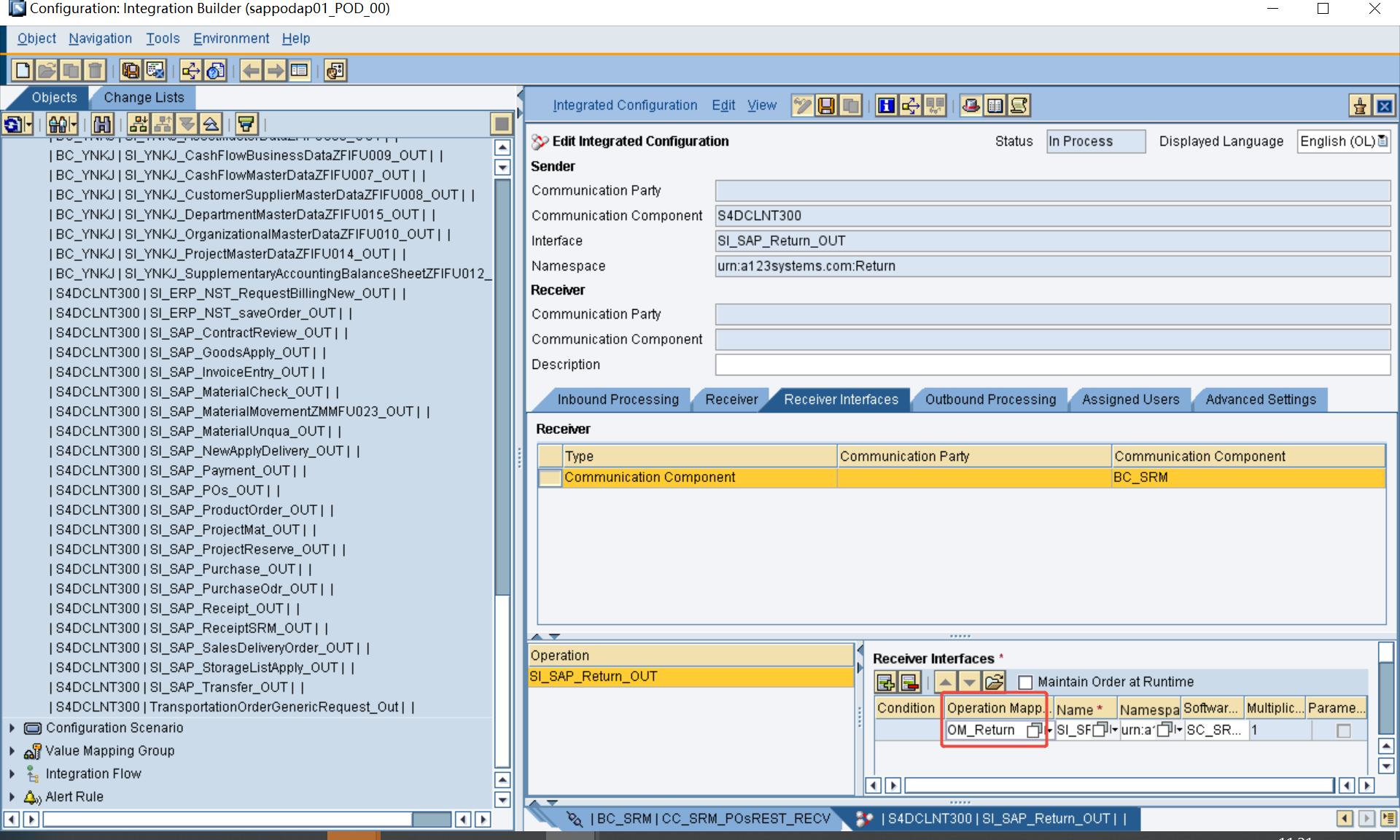Click the where-used arrows icon in the editor toolbar
The height and width of the screenshot is (840, 1400).
[x=911, y=106]
